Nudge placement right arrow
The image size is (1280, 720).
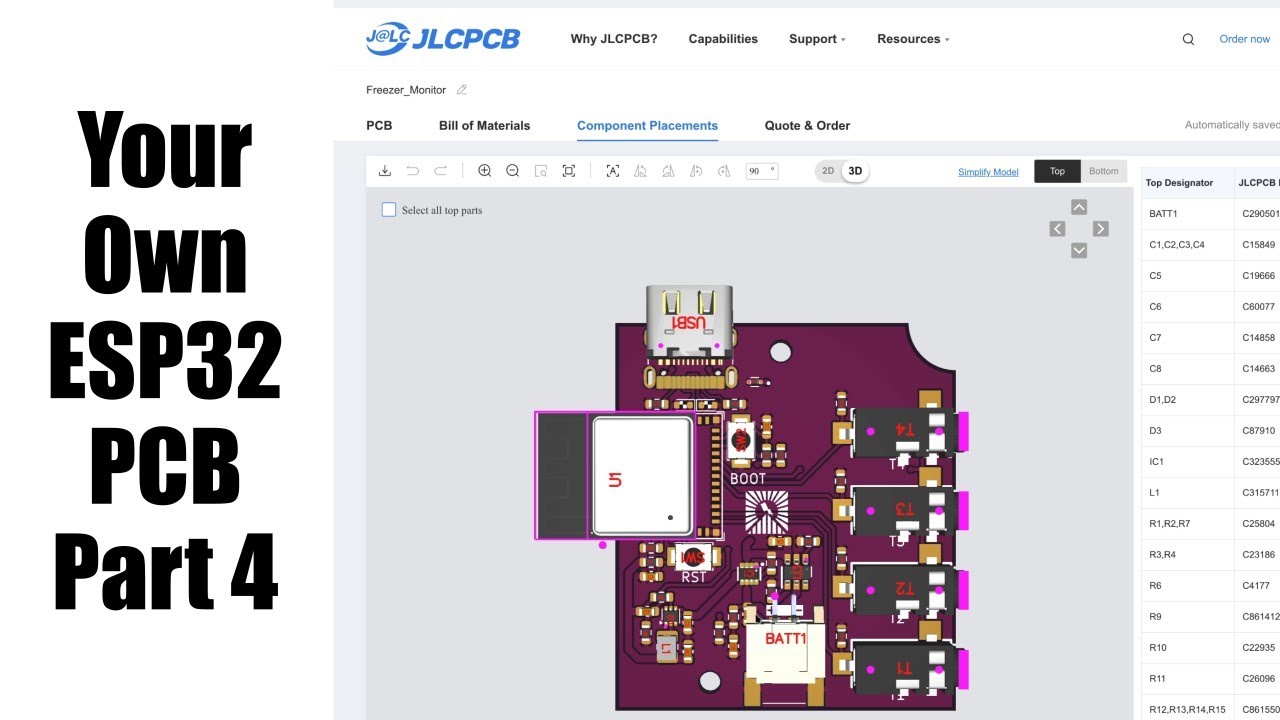[1101, 229]
